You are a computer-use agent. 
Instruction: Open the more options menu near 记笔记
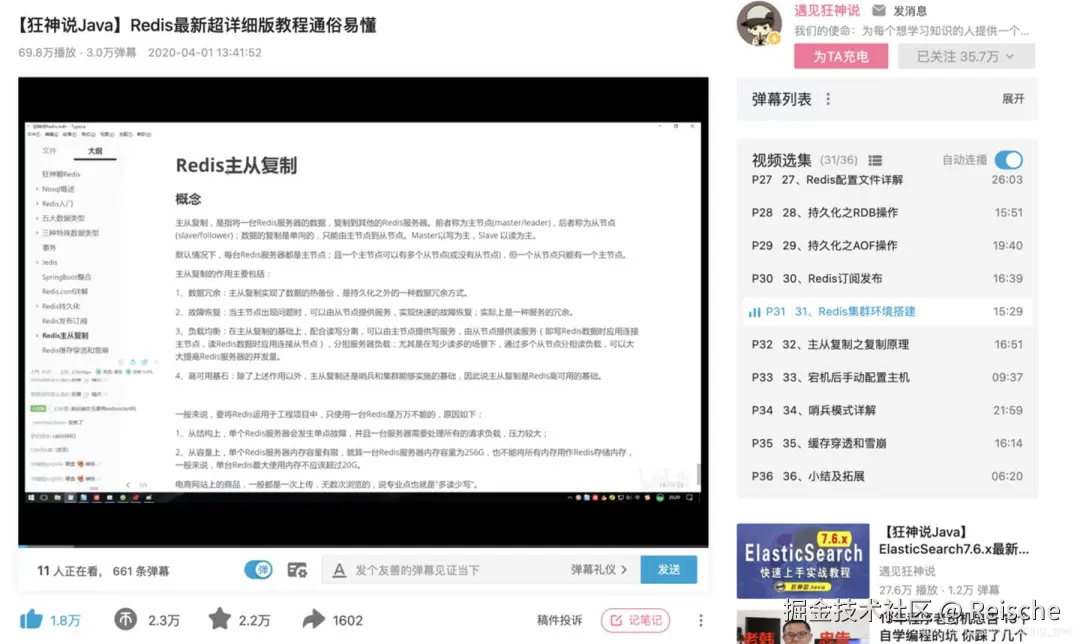tap(700, 620)
